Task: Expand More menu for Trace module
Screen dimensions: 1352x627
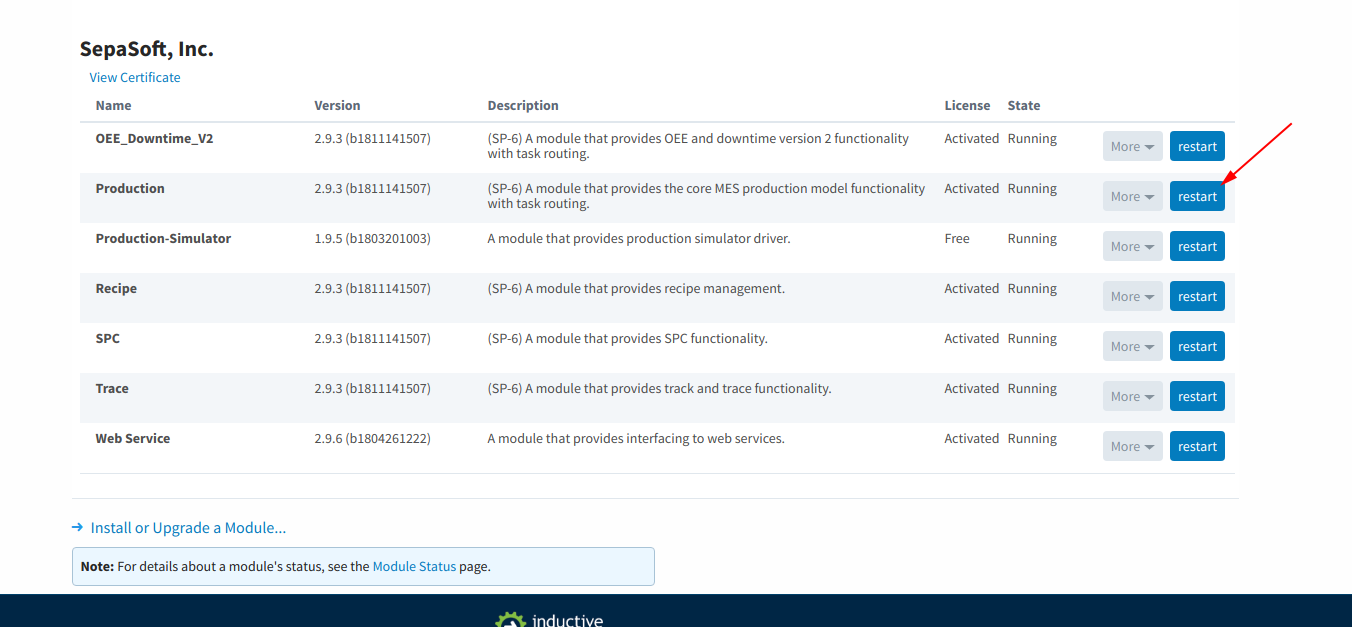Action: pyautogui.click(x=1133, y=396)
